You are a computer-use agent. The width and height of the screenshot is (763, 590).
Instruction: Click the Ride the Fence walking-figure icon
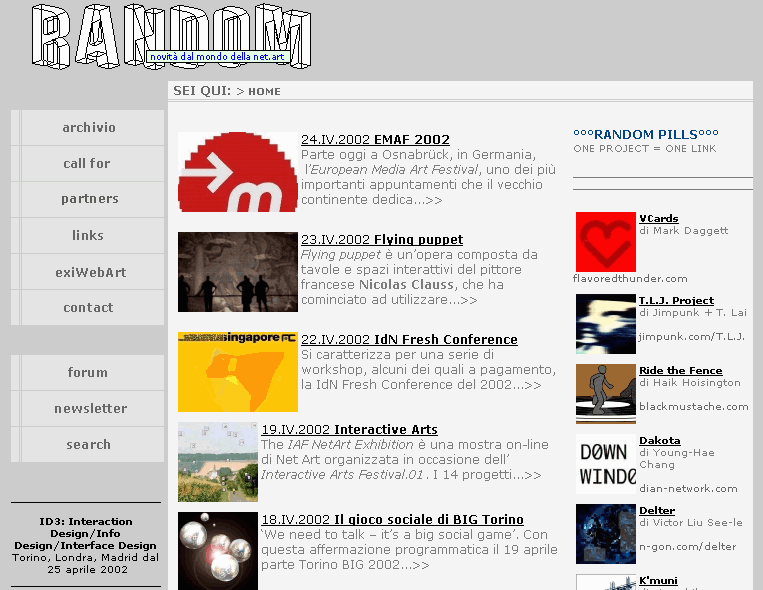606,394
